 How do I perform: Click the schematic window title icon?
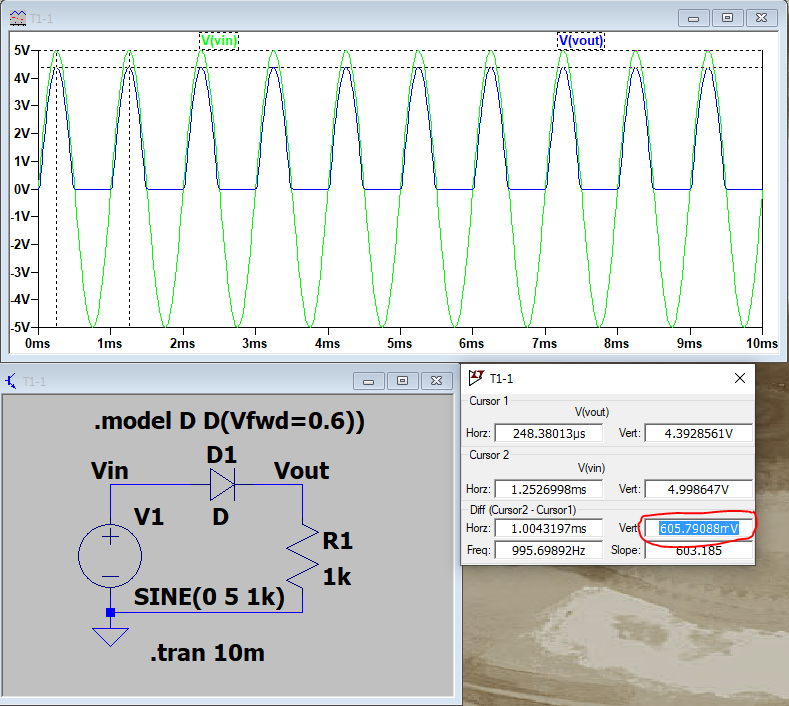tap(12, 381)
